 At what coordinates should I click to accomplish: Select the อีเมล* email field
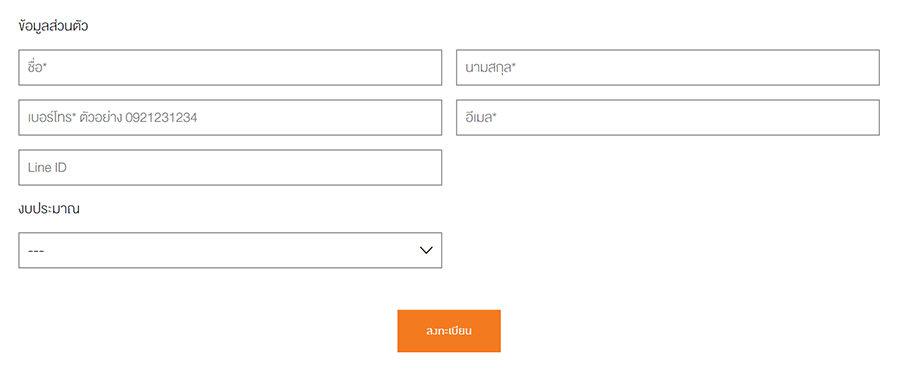point(668,118)
